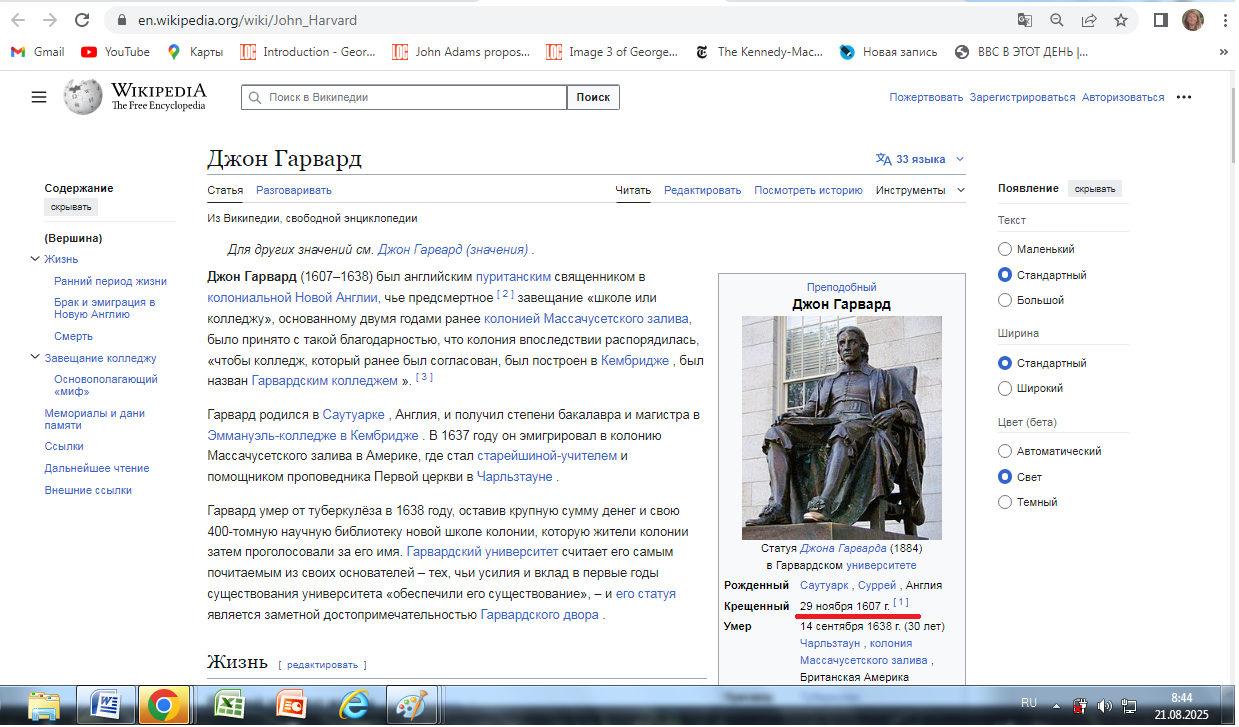Click the Google Translate icon in address bar

coord(1025,20)
